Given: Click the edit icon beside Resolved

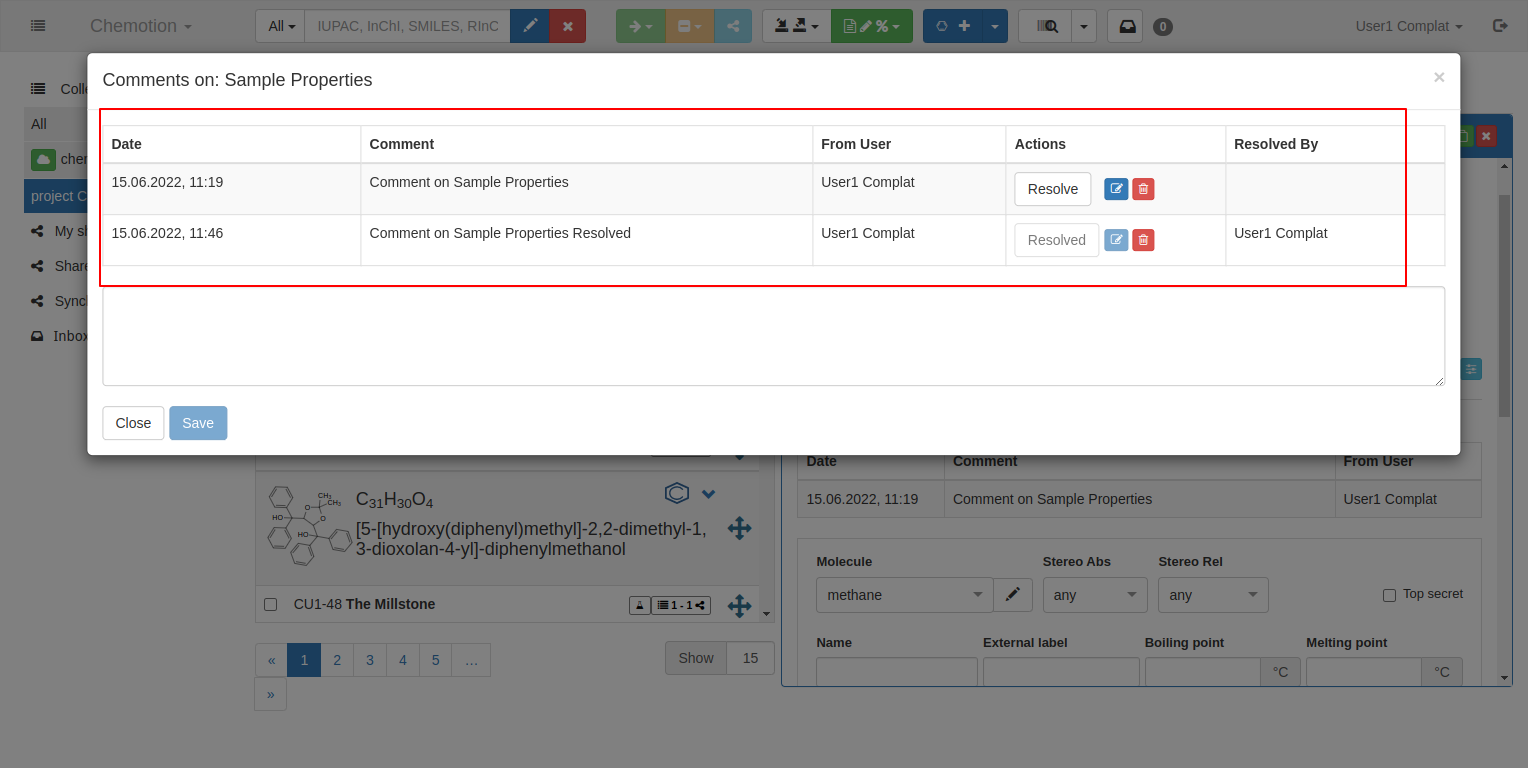Looking at the screenshot, I should coord(1115,240).
